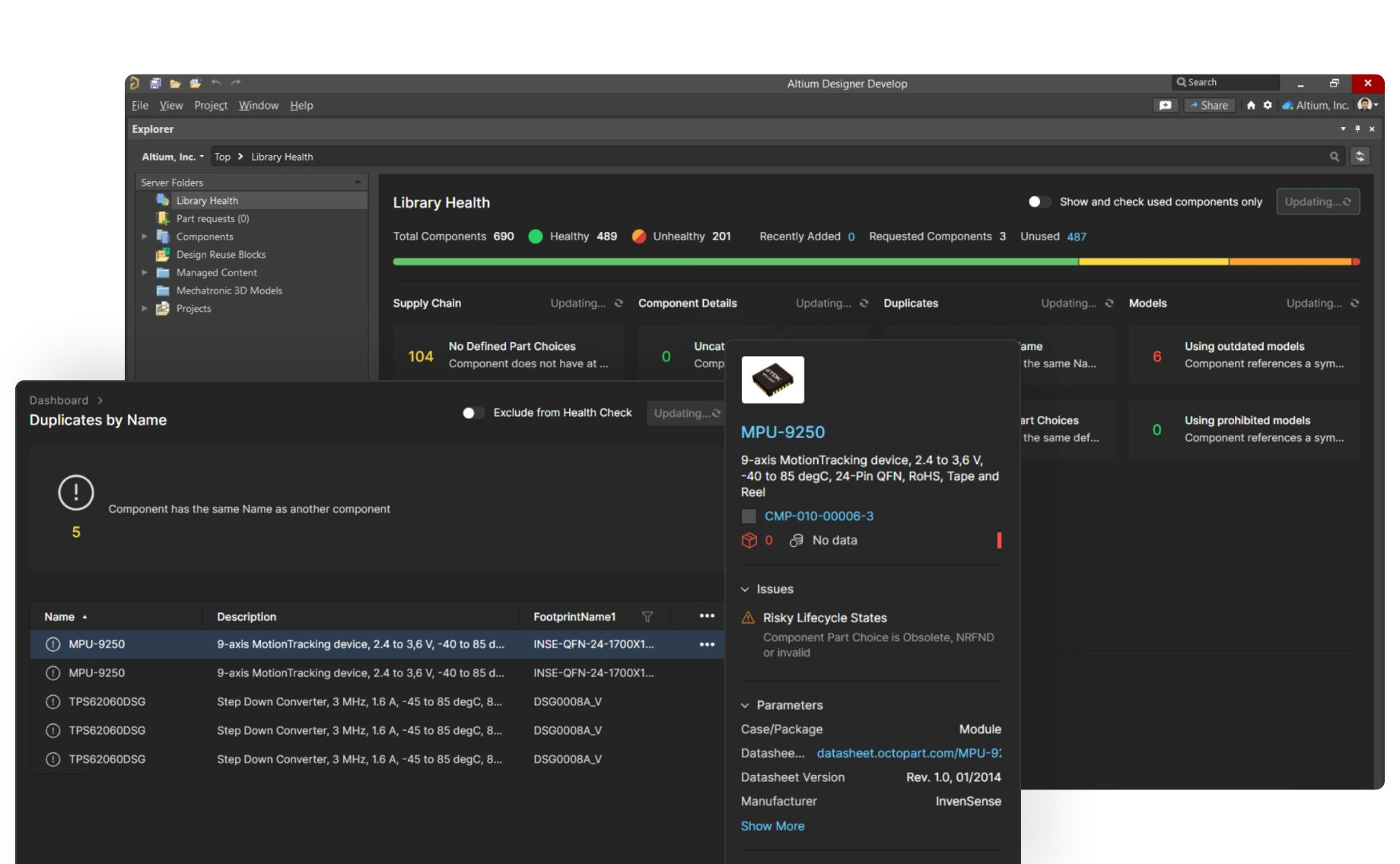This screenshot has width=1400, height=864.
Task: Click the undo arrow icon
Action: 216,83
